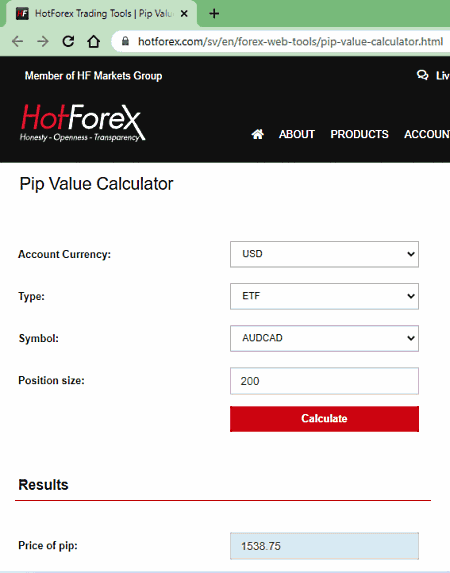This screenshot has width=450, height=573.
Task: Close the HotForex Trading Tools tab
Action: coord(184,14)
